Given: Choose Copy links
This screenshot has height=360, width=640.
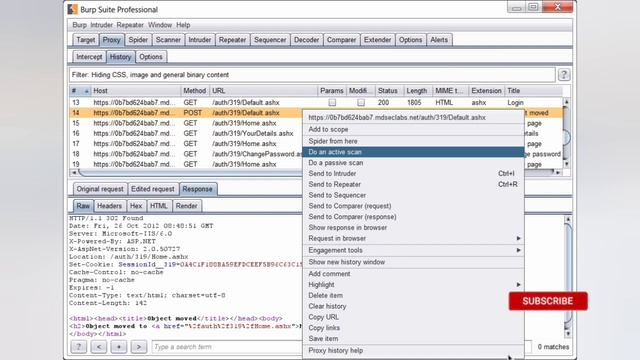Looking at the screenshot, I should (413, 328).
